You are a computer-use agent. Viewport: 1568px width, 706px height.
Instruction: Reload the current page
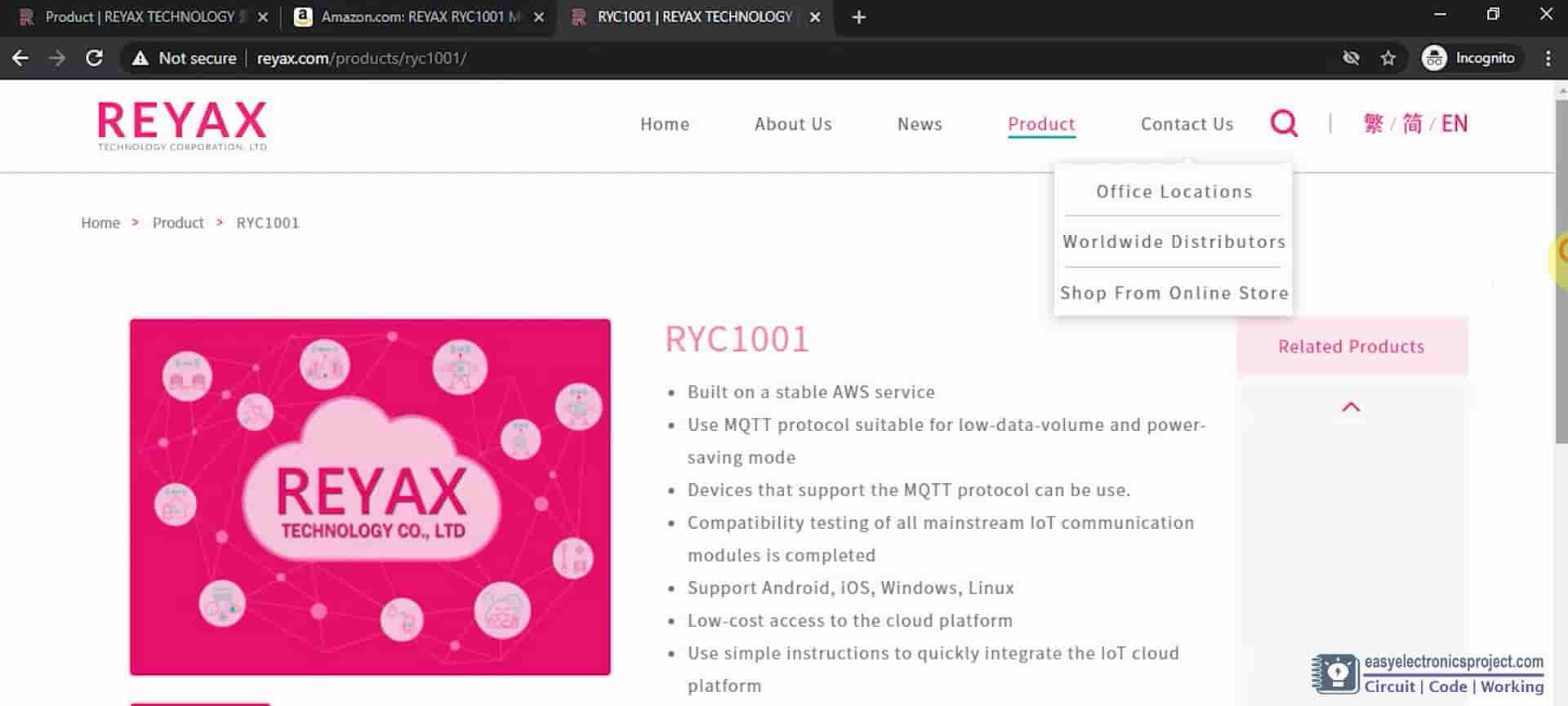click(x=94, y=58)
